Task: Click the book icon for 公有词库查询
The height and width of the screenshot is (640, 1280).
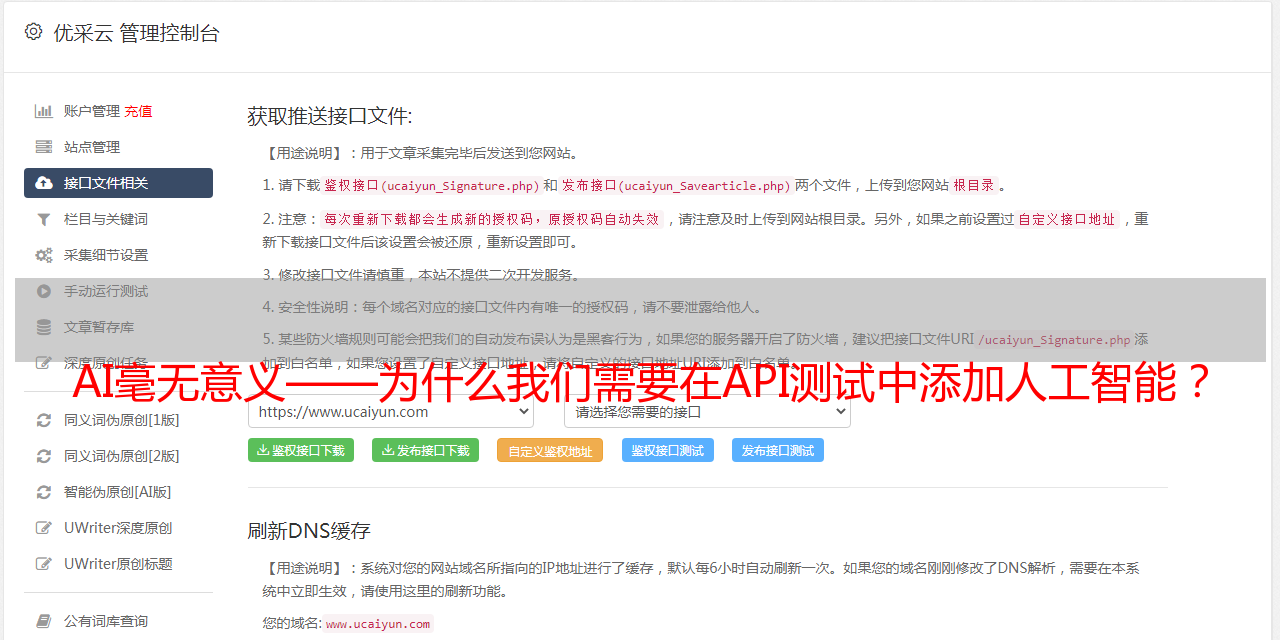Action: (x=44, y=621)
